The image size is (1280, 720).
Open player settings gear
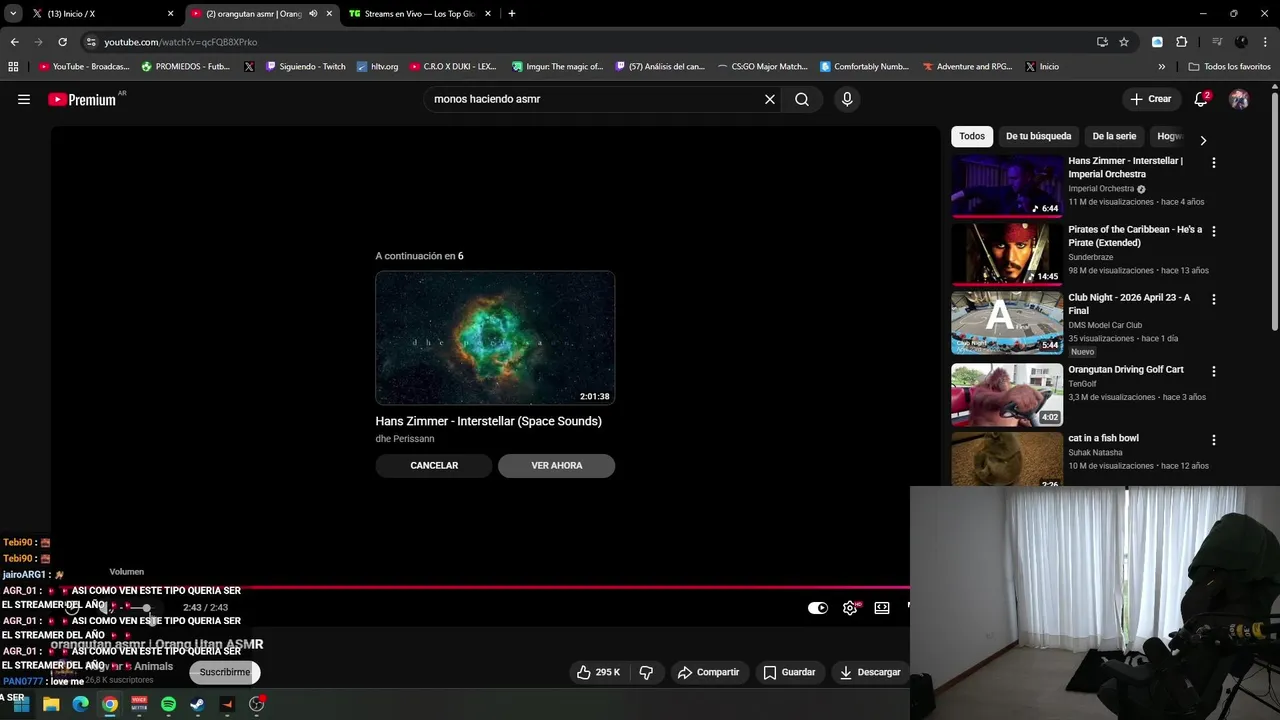point(850,607)
